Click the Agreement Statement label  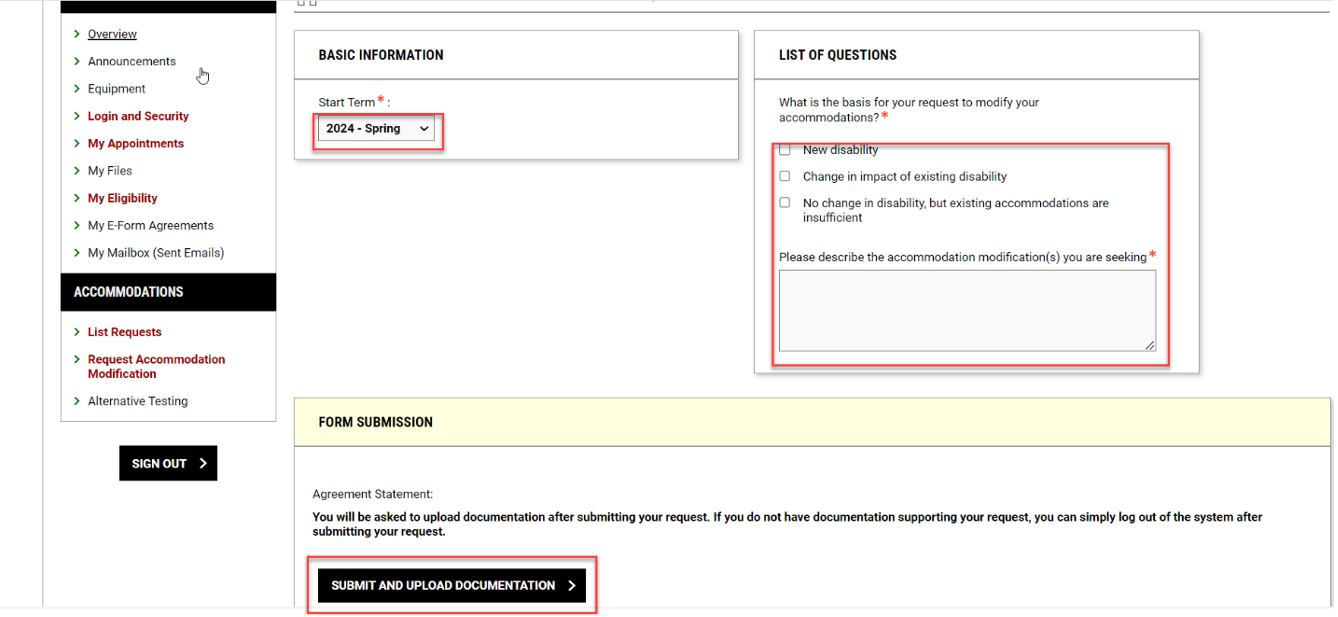point(373,494)
